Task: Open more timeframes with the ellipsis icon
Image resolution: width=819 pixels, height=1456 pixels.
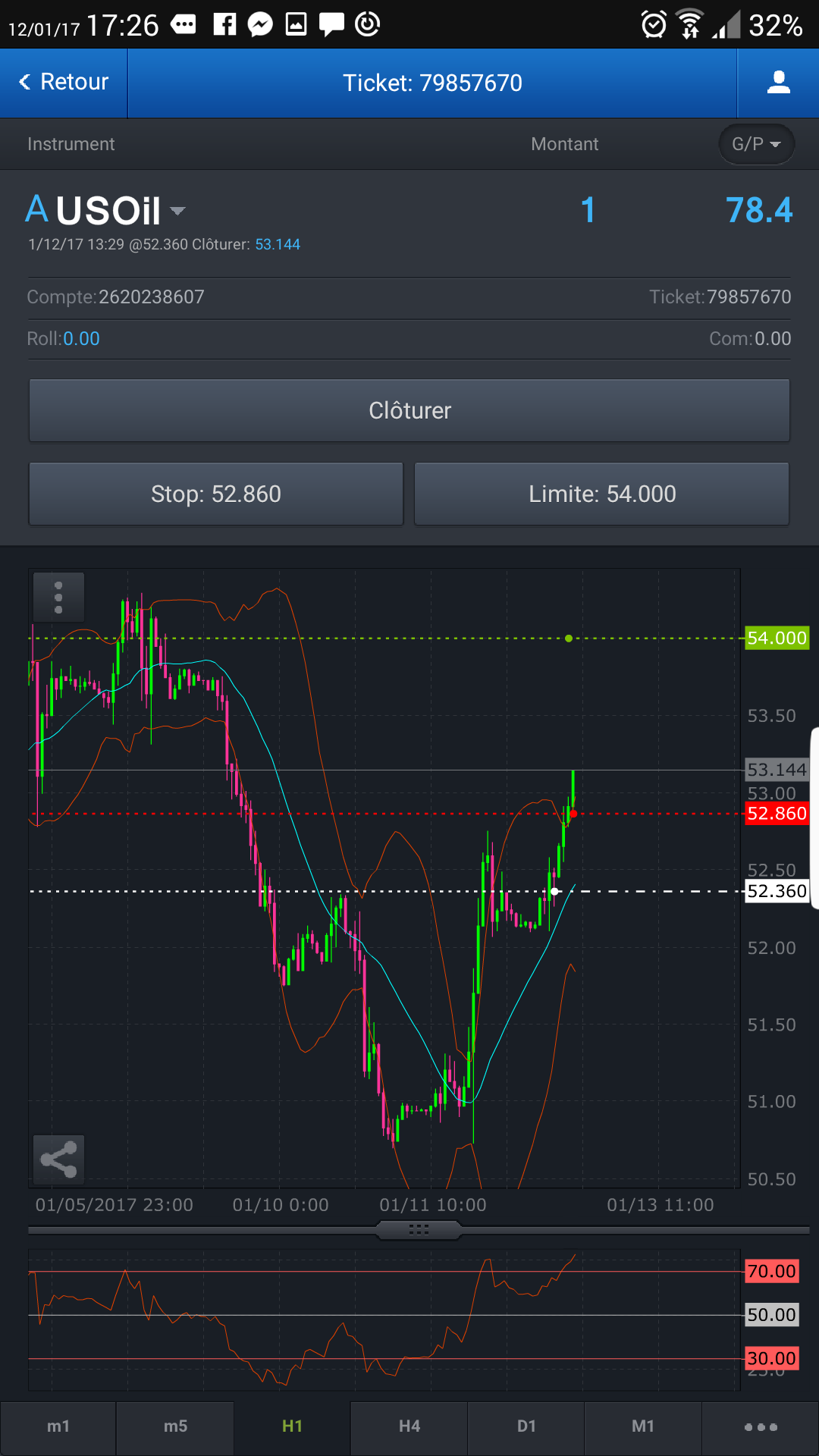Action: click(761, 1426)
